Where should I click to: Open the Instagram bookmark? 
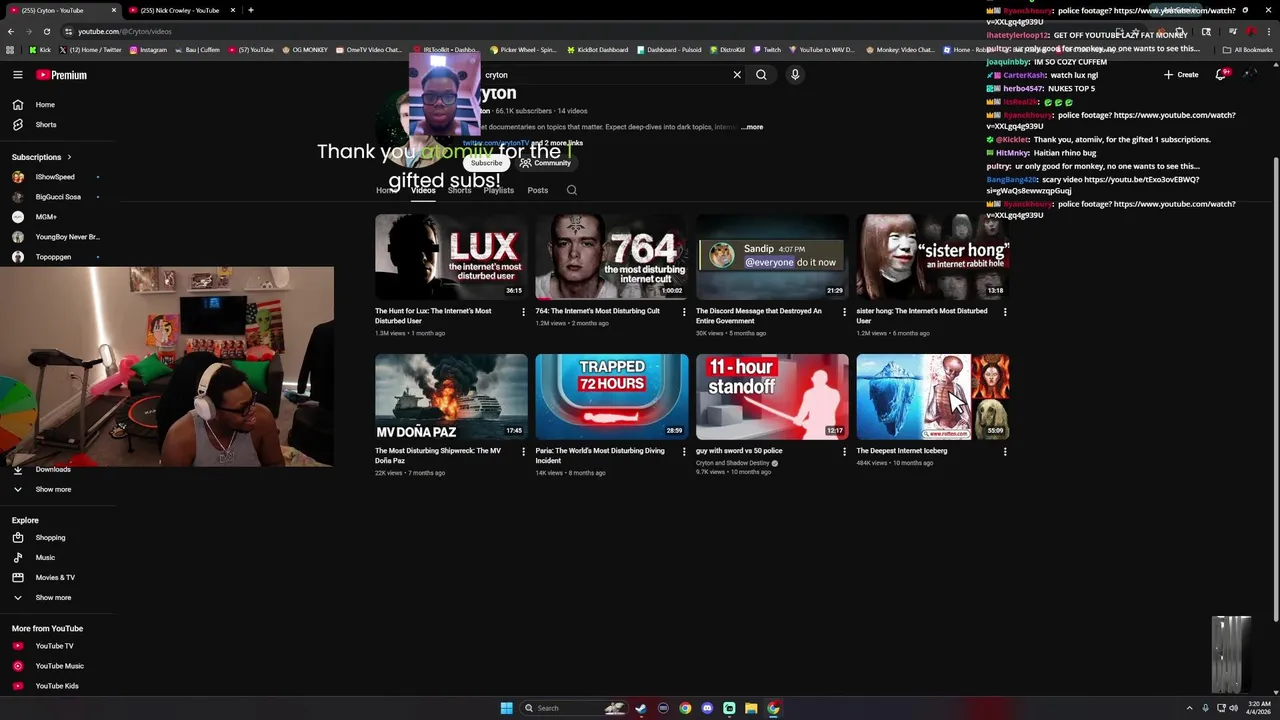pos(147,49)
